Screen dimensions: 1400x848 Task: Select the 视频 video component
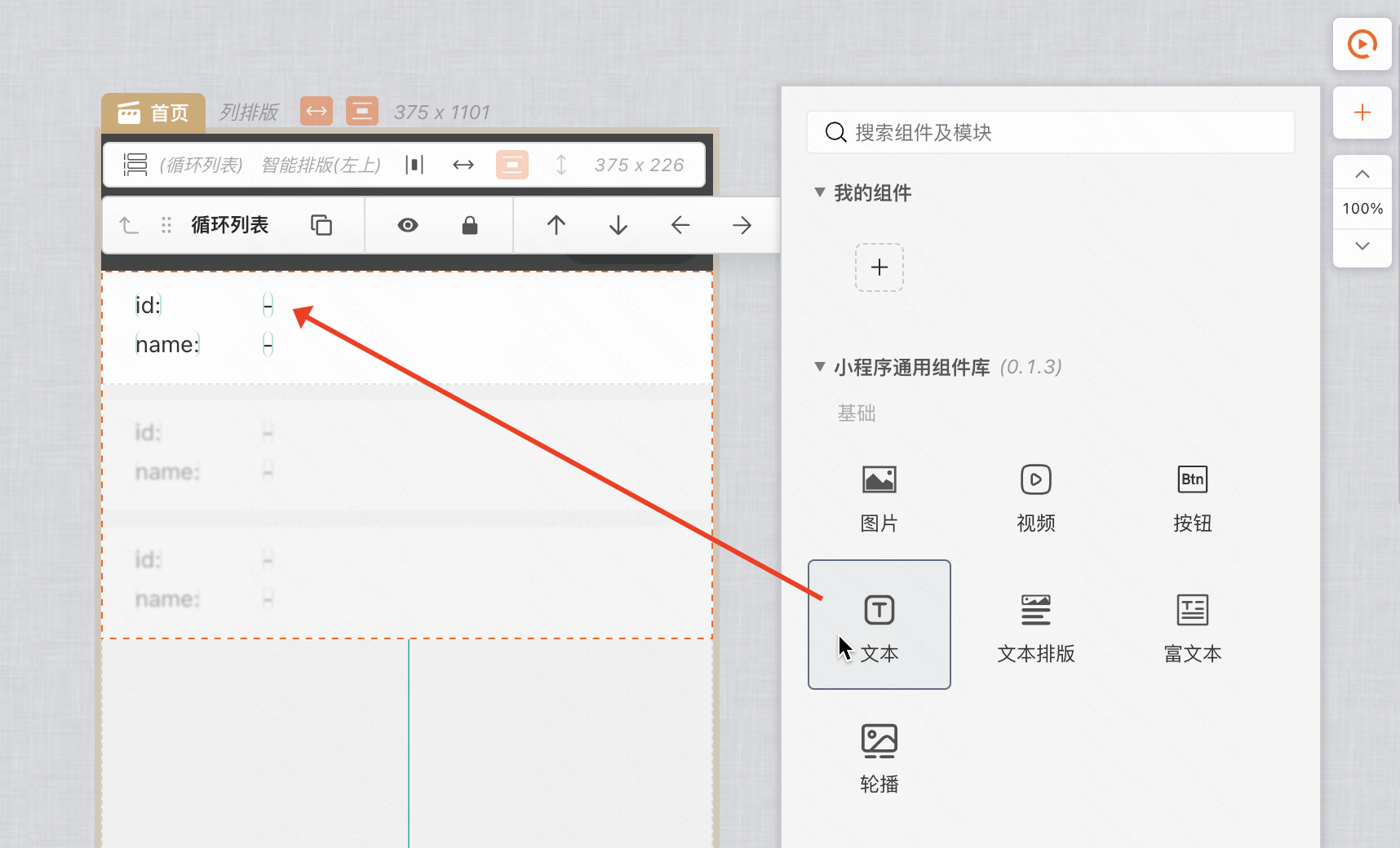pos(1035,497)
